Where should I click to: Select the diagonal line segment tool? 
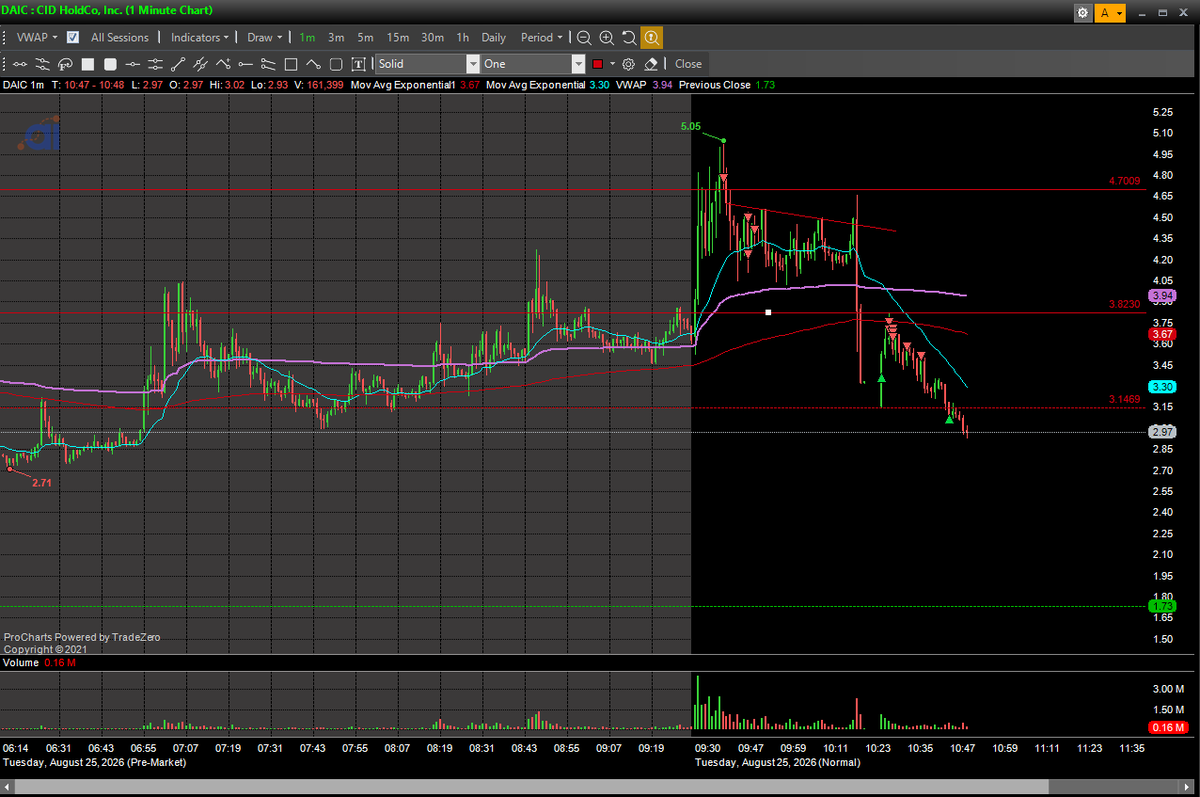tap(178, 64)
